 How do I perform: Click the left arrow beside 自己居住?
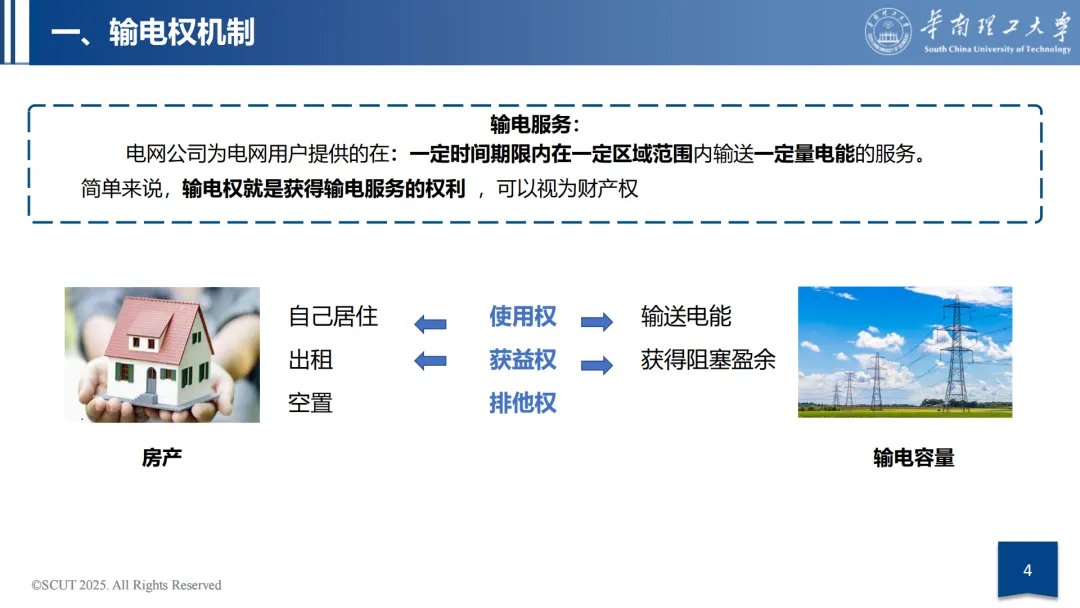[430, 324]
